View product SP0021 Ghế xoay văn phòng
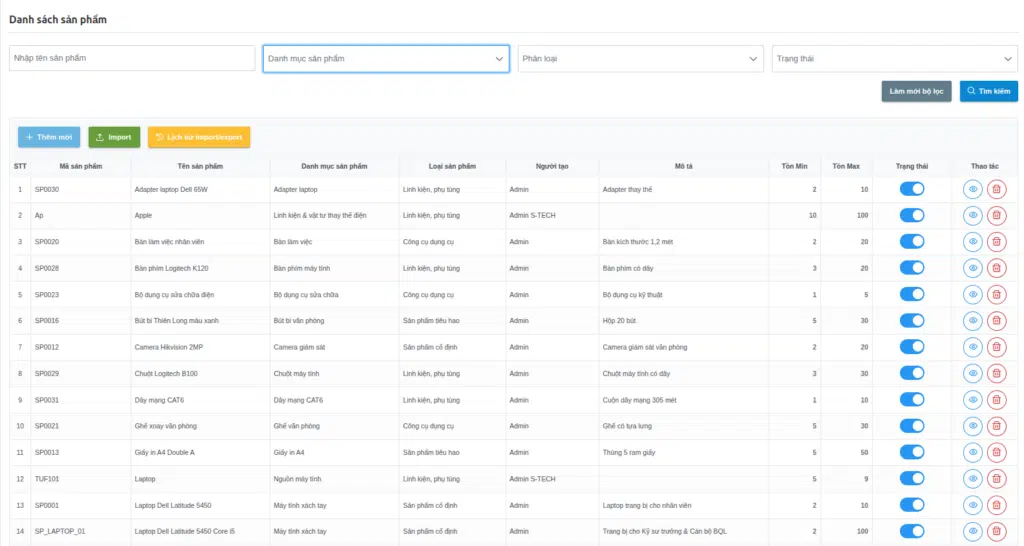The height and width of the screenshot is (546, 1024). tap(972, 426)
